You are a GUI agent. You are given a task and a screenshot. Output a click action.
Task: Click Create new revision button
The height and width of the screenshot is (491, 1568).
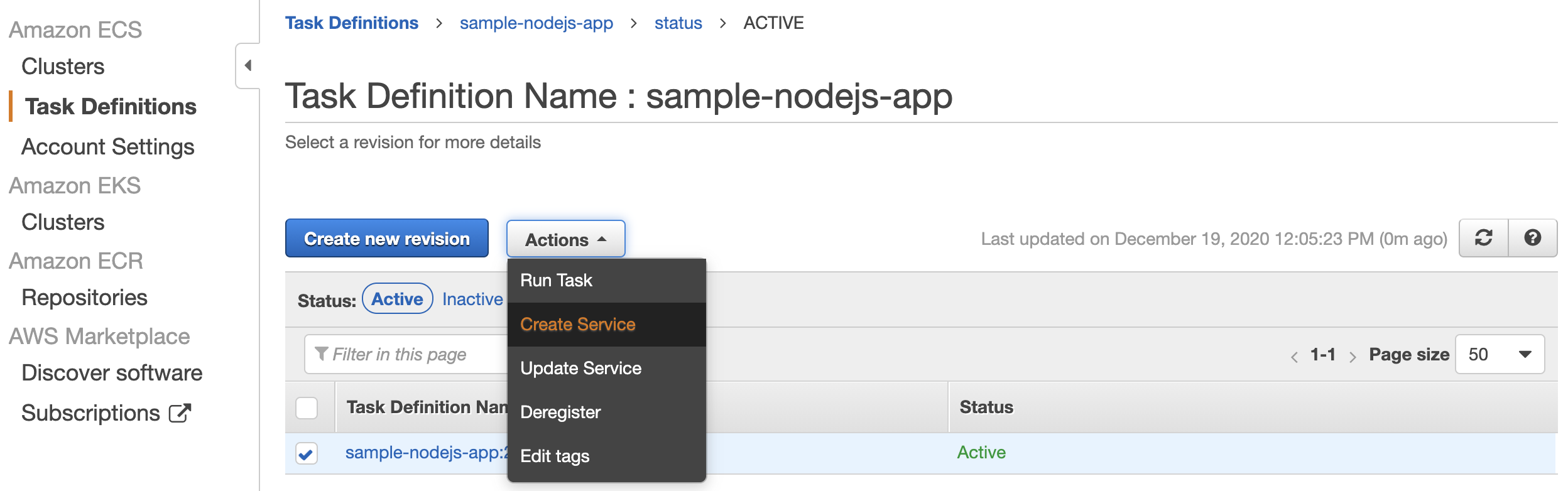tap(386, 239)
